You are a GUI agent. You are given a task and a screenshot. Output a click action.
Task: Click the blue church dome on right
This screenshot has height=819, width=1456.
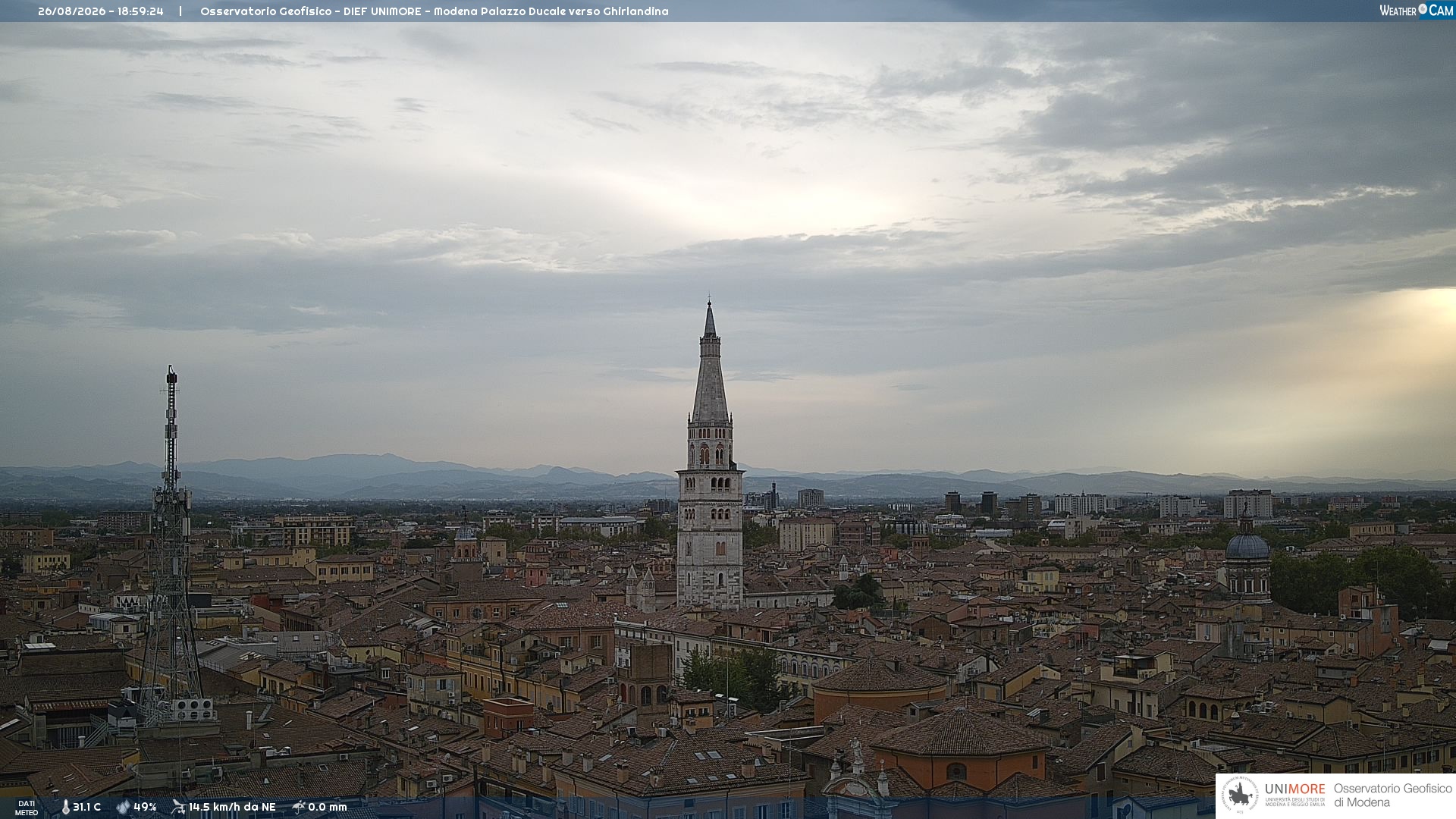(1247, 544)
